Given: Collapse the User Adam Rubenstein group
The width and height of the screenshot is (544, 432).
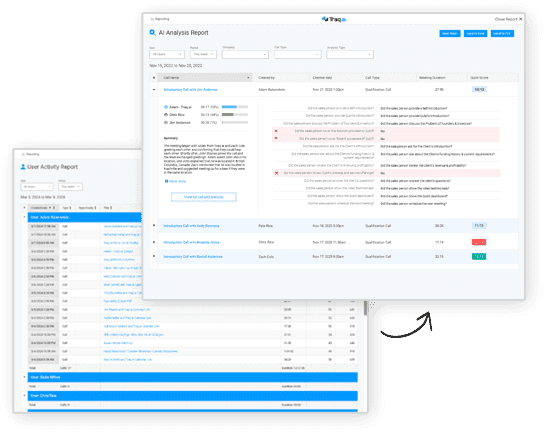Looking at the screenshot, I should tap(24, 217).
